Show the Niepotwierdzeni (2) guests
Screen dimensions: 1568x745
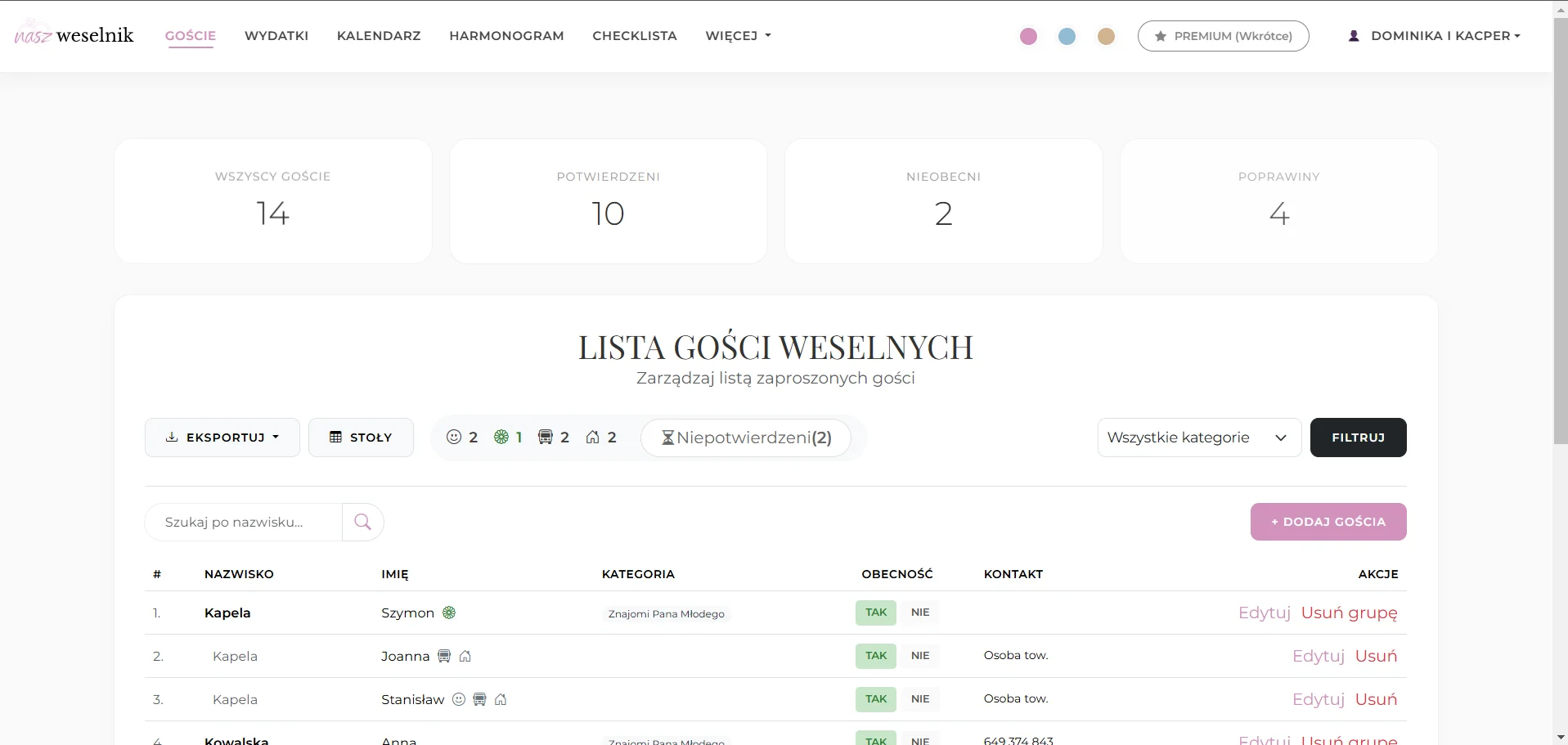[746, 438]
